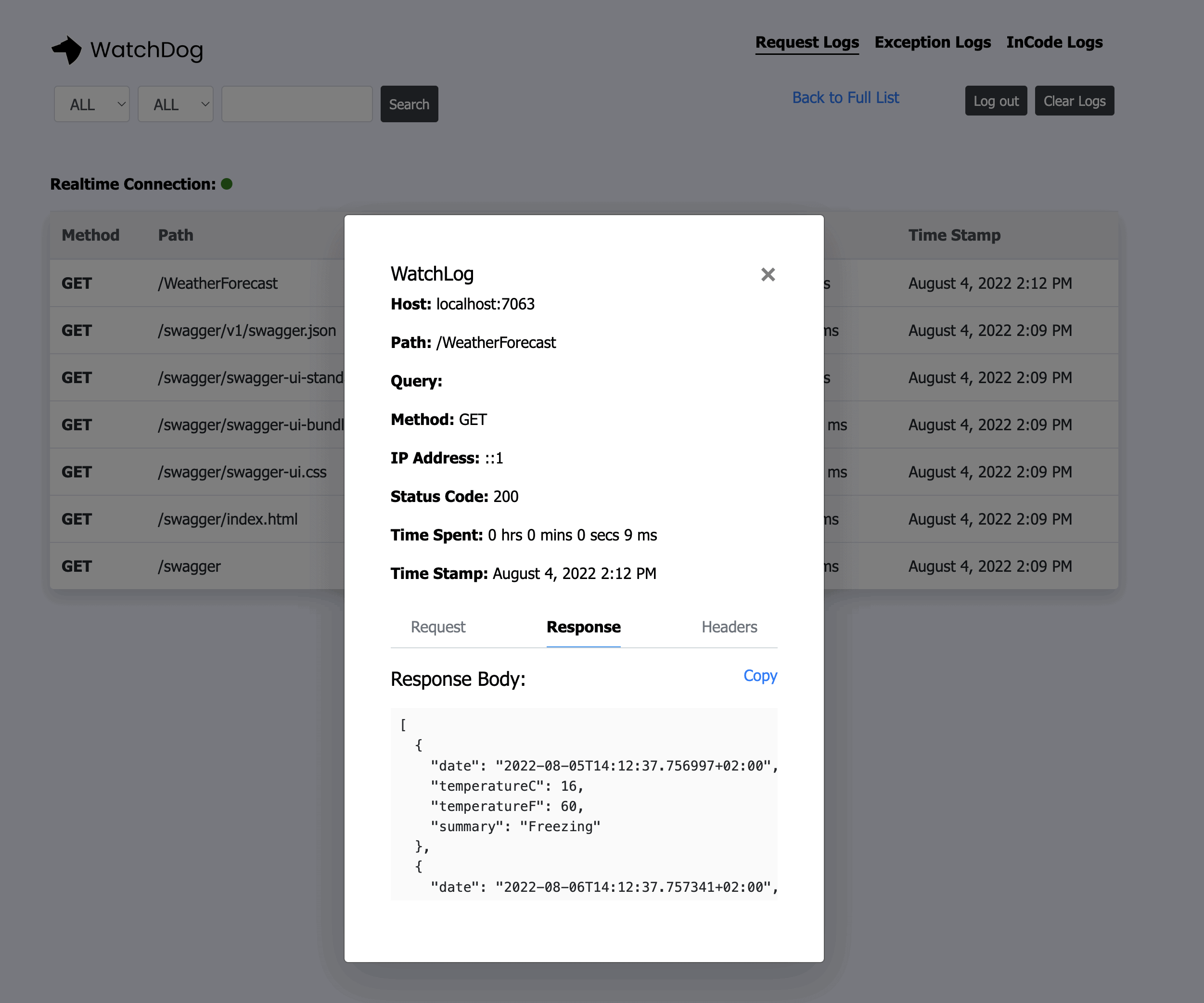Screen dimensions: 1204x1003
Task: Click the swagger-ui-bundl row path
Action: coord(251,425)
